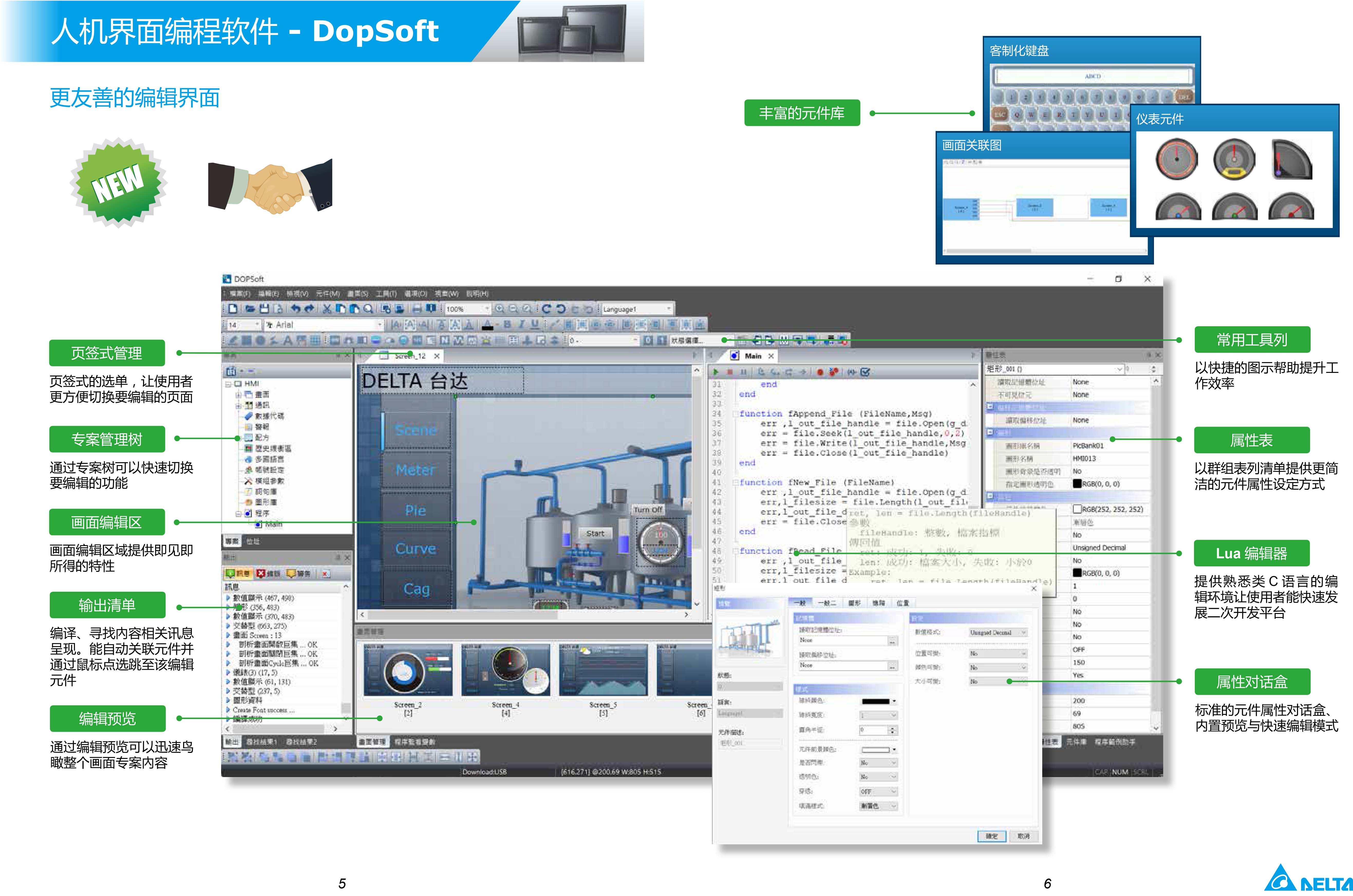Open the 檔案(F) menu
Screen dimensions: 1353x896
click(240, 294)
